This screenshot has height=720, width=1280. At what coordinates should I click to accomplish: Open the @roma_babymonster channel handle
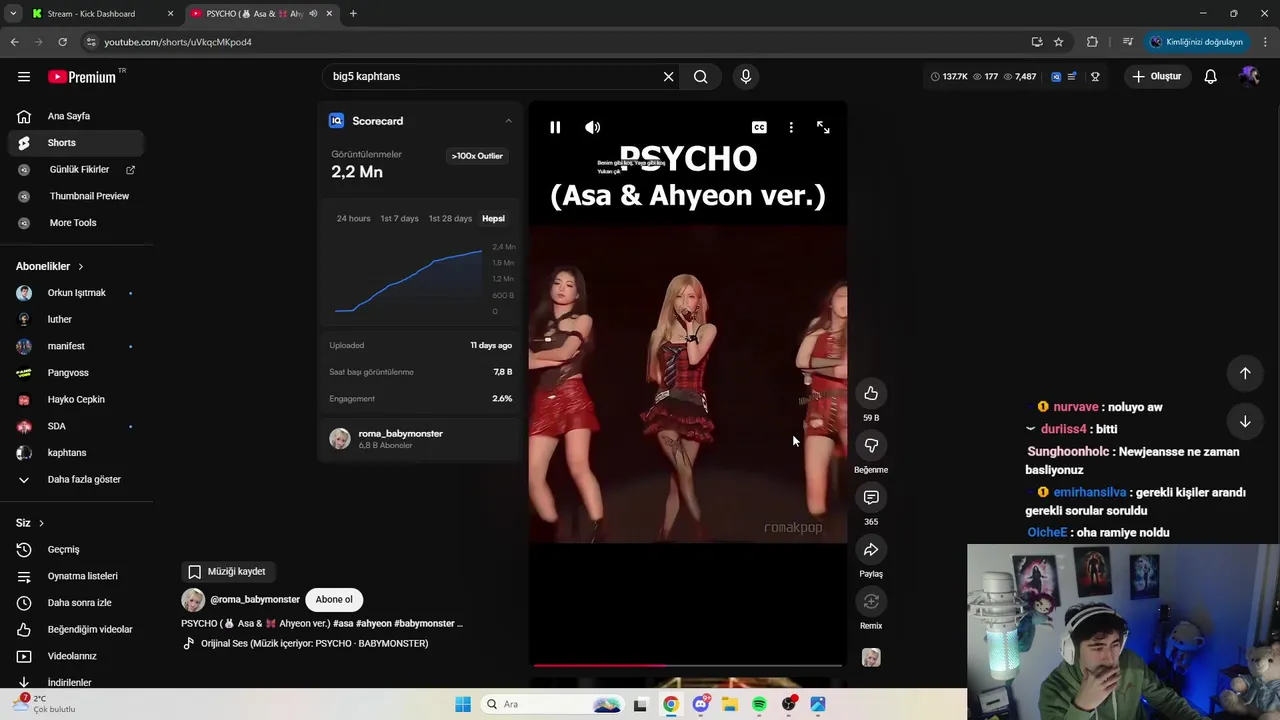click(x=255, y=599)
